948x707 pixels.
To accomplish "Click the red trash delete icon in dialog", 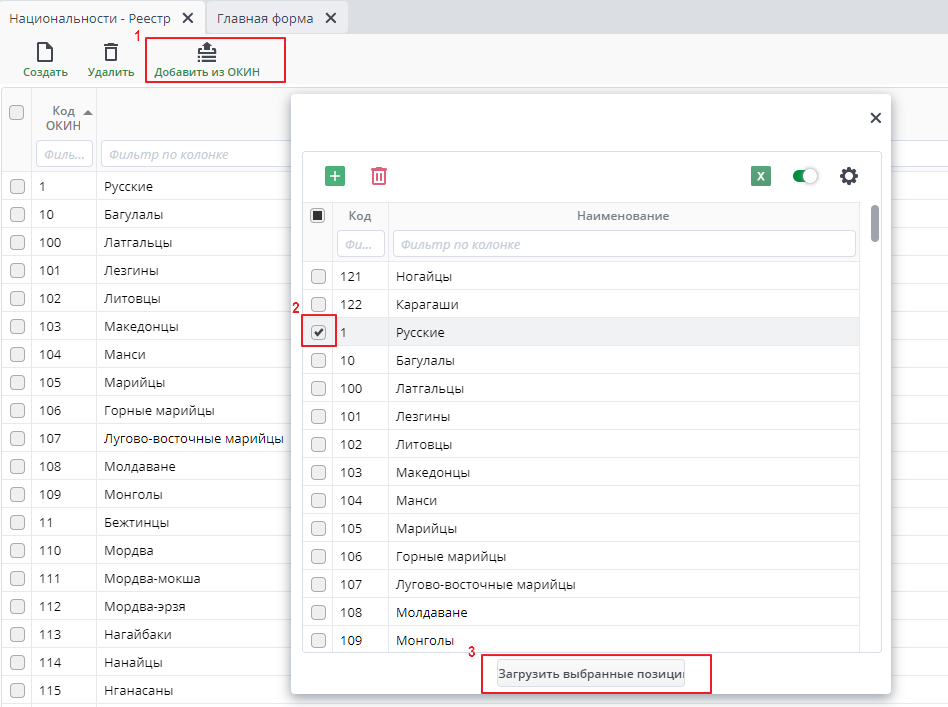I will tap(379, 176).
